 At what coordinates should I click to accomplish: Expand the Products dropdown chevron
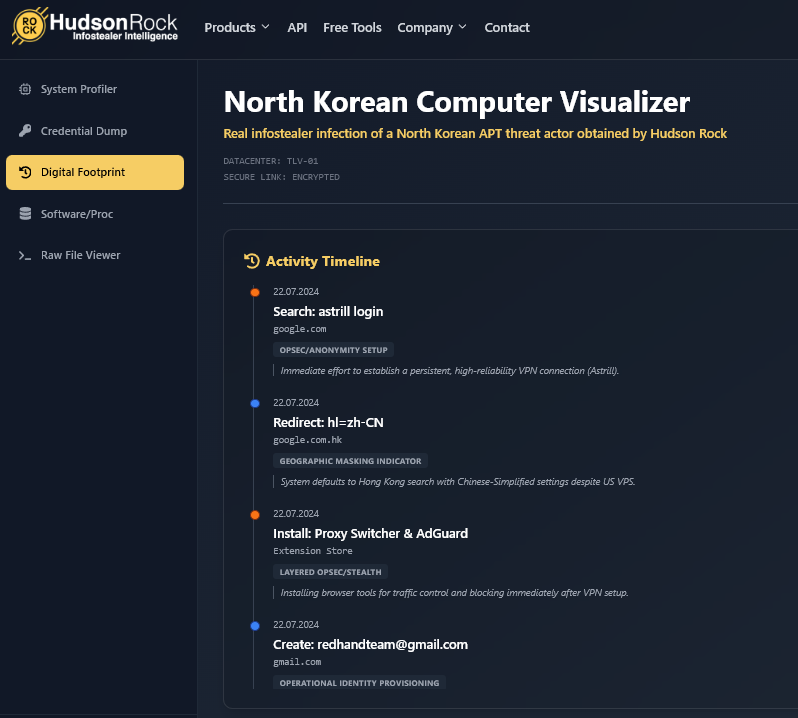265,27
